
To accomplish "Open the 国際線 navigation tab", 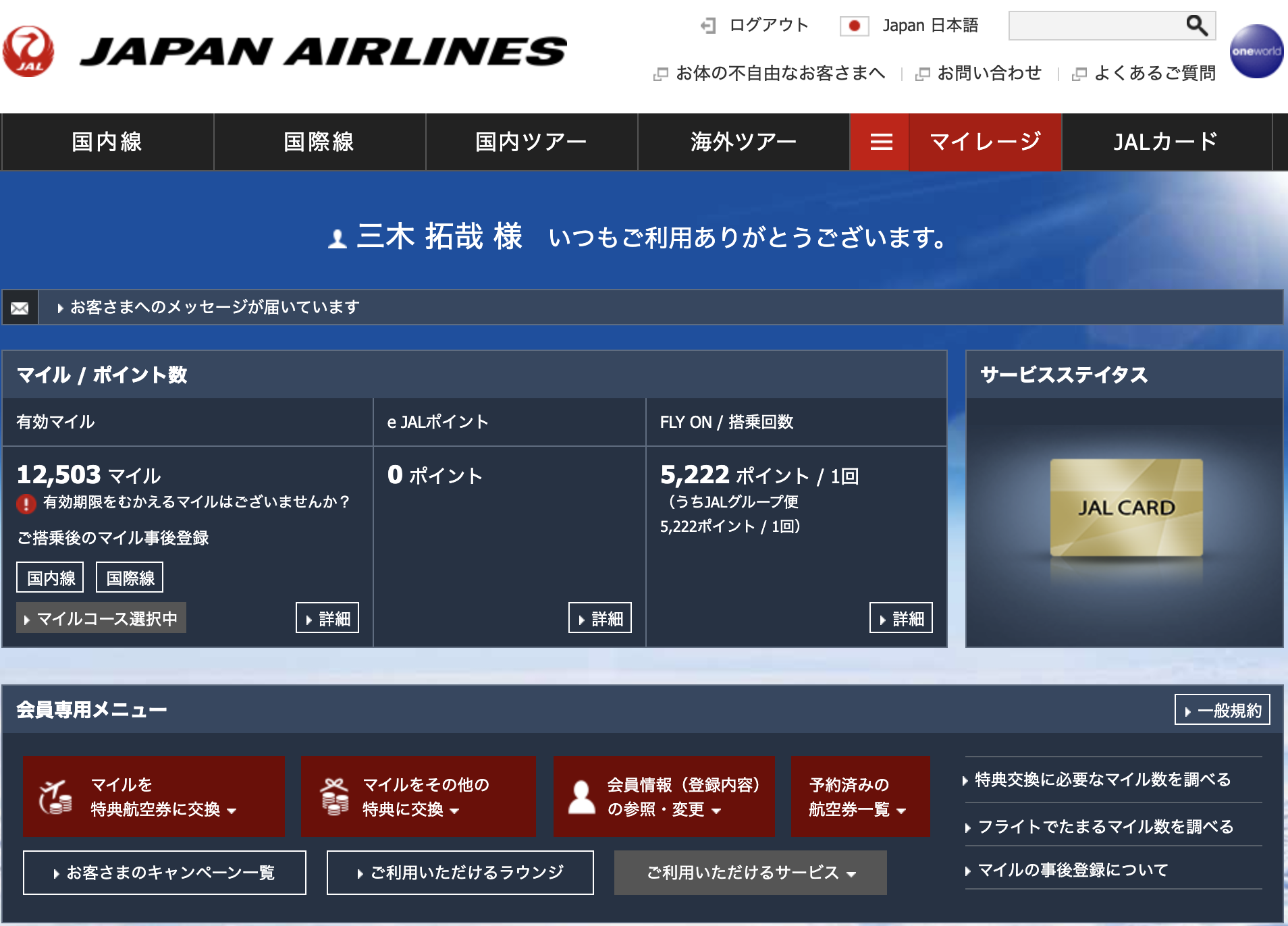I will (x=319, y=142).
